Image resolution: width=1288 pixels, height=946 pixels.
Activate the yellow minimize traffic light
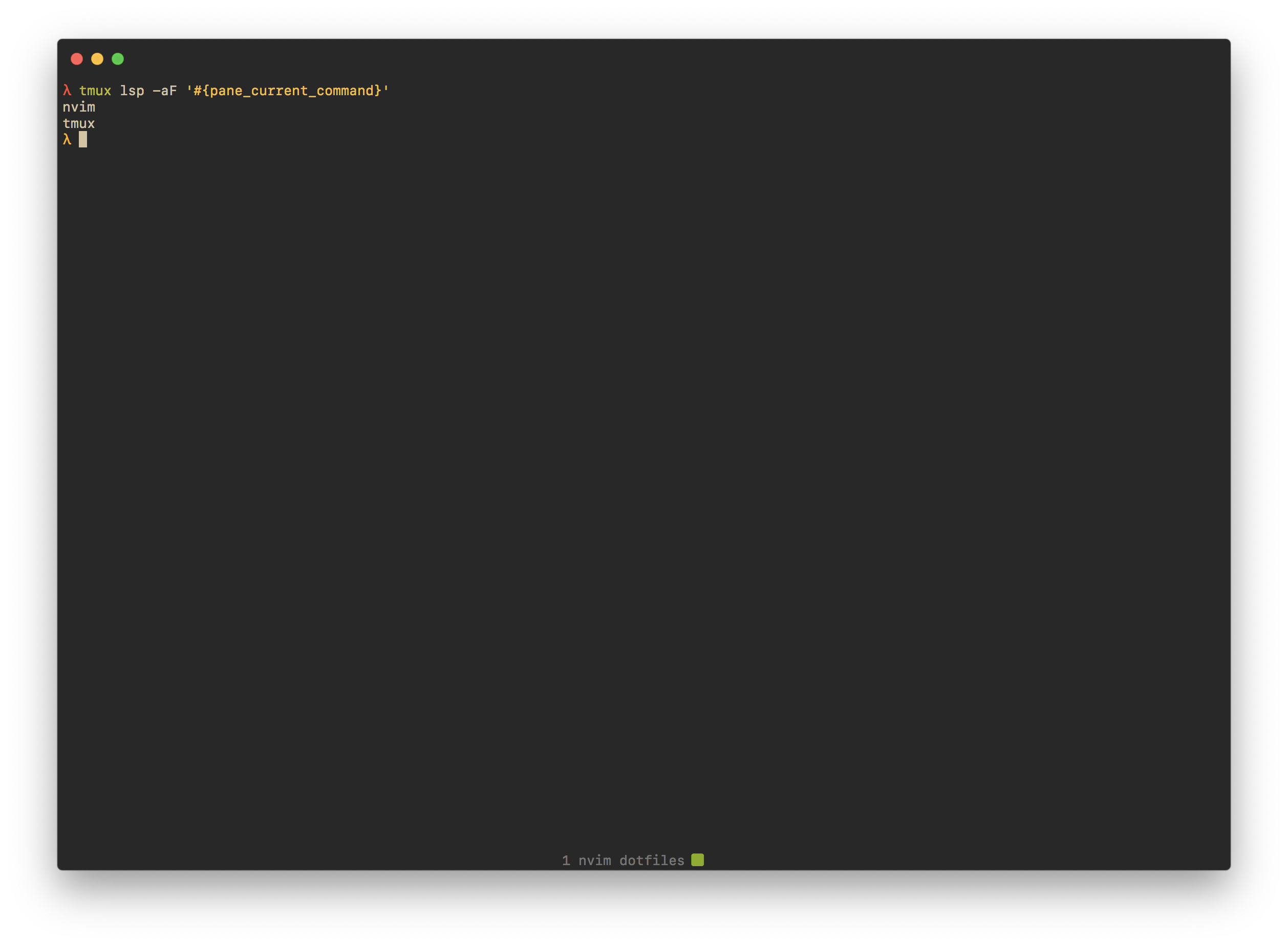click(x=97, y=59)
